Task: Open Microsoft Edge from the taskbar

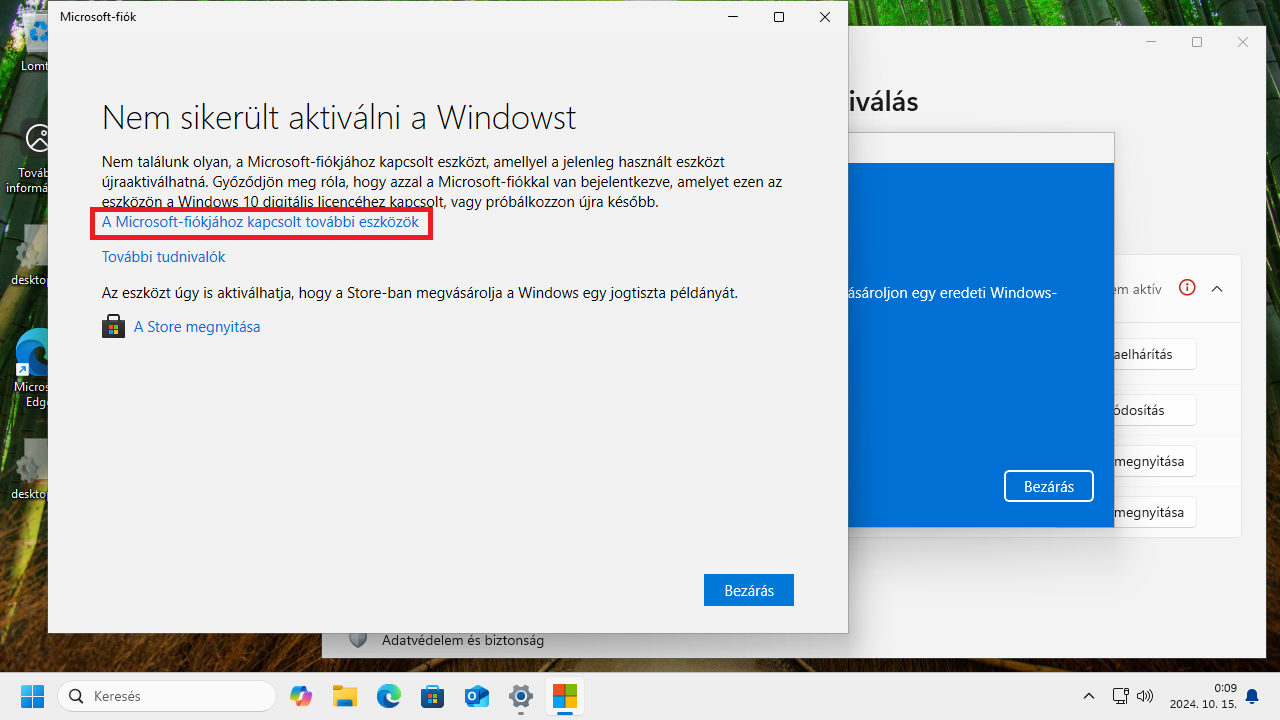Action: point(389,695)
